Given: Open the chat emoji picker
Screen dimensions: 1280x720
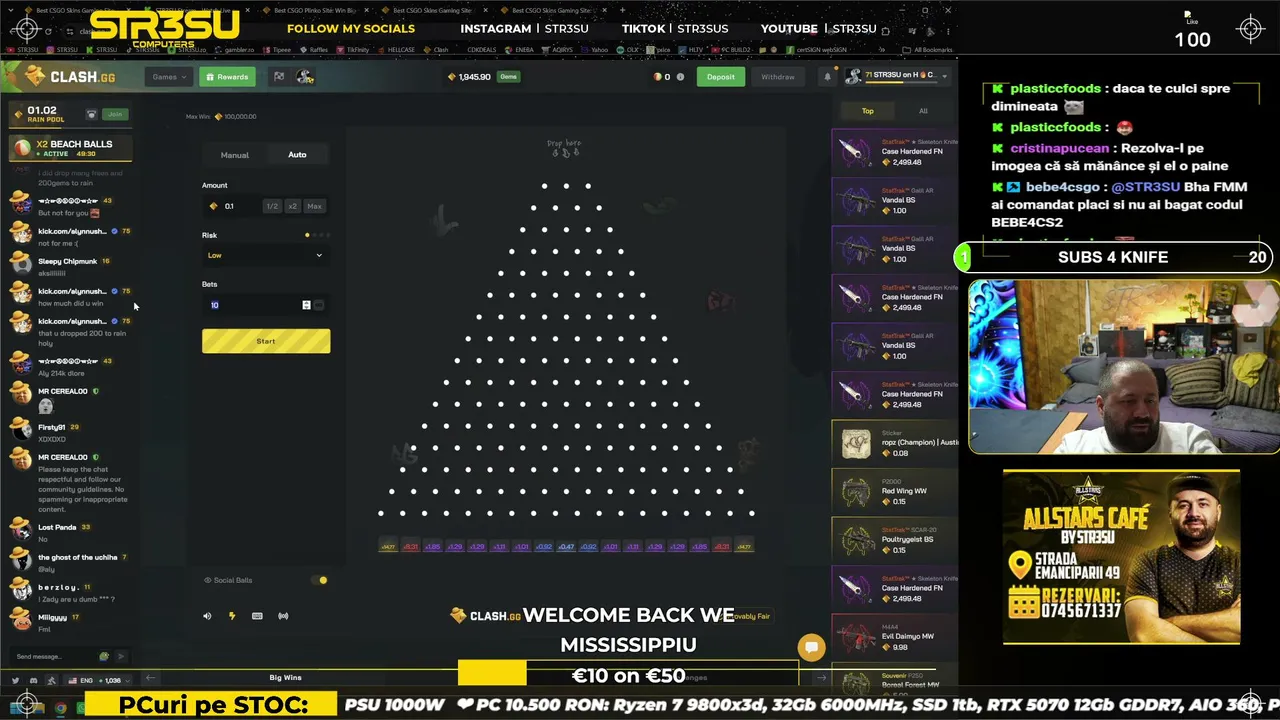Looking at the screenshot, I should tap(104, 656).
